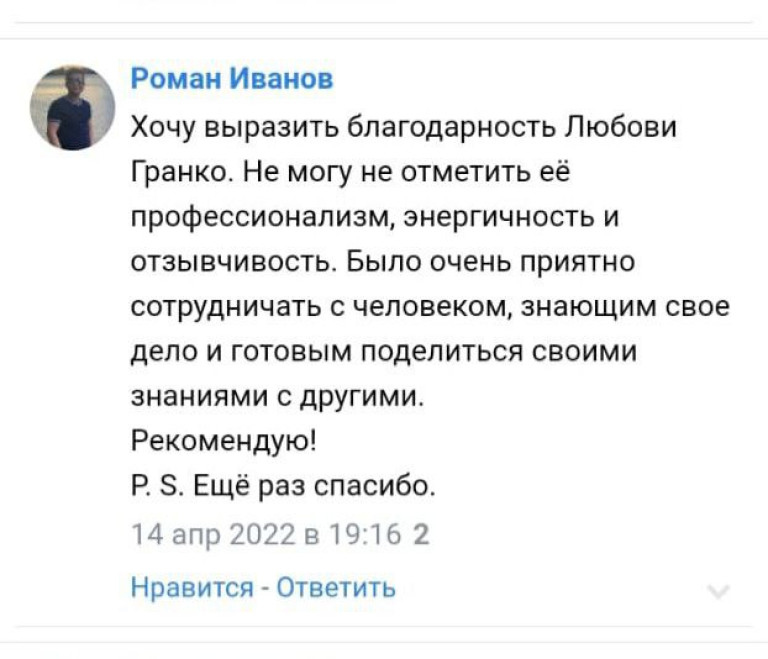Click the word профессионализм in the comment
The width and height of the screenshot is (768, 659).
tap(263, 218)
